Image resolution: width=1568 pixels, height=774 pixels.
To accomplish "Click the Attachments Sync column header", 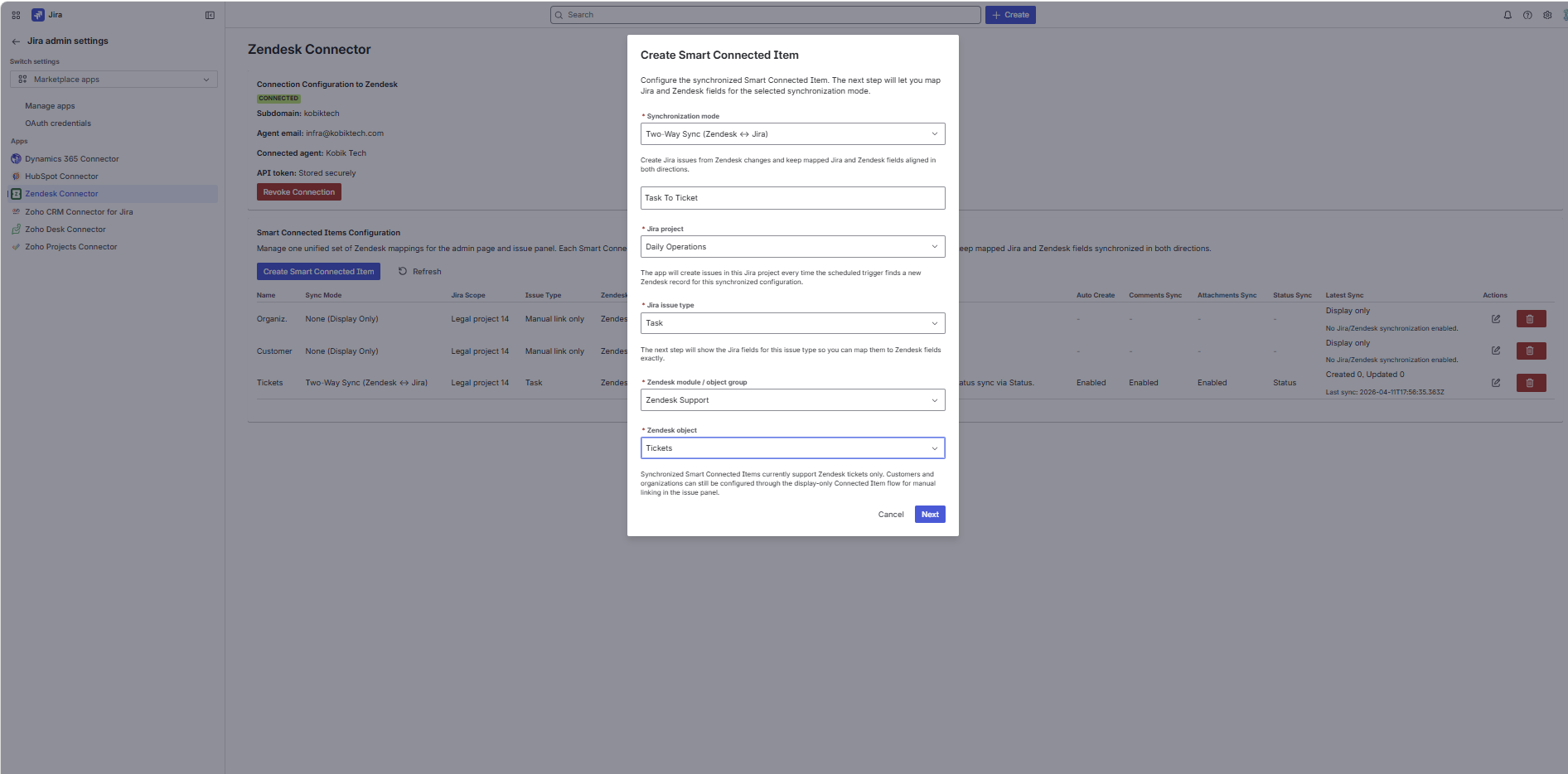I will 1227,295.
